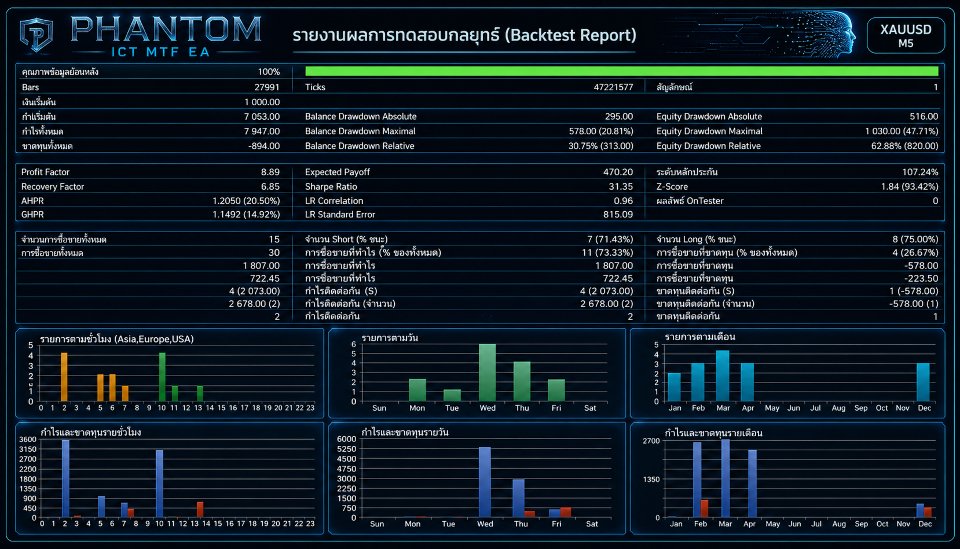Click the orange hour 2 bar in hourly entries
The image size is (960, 549).
pyautogui.click(x=64, y=376)
